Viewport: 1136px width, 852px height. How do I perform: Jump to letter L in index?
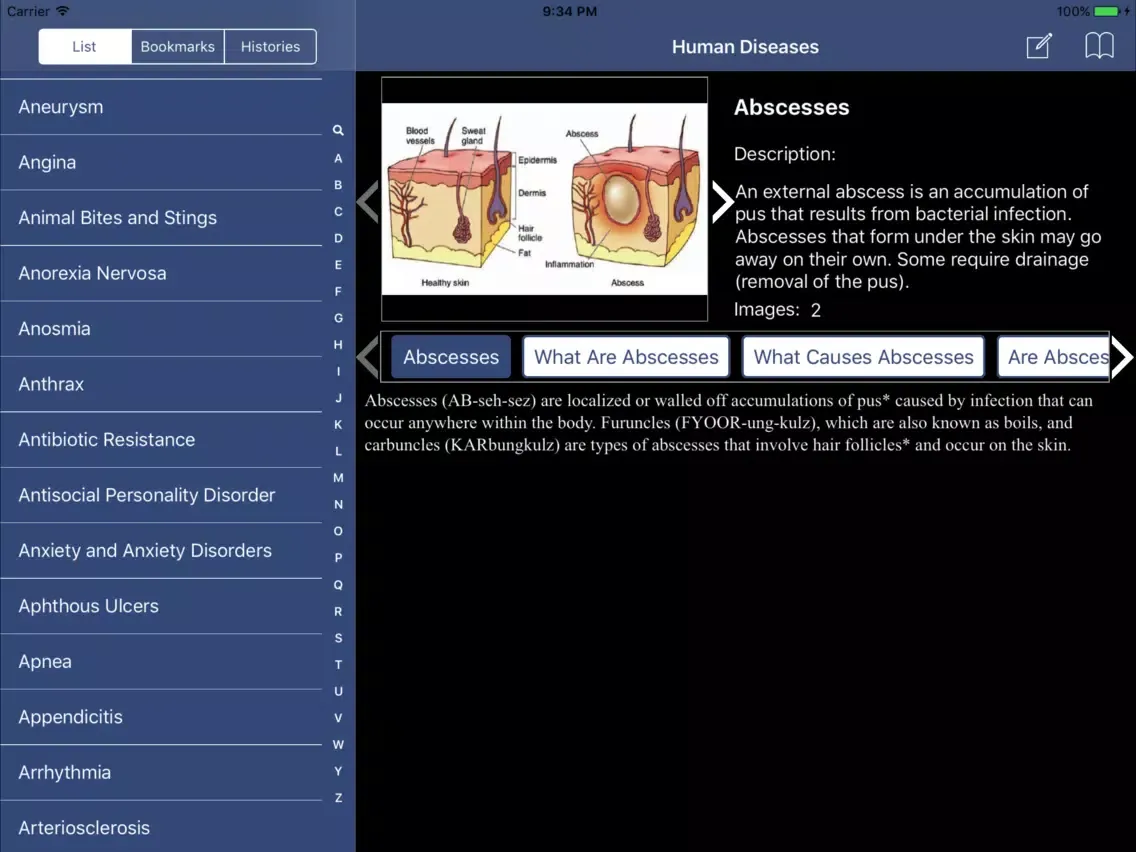338,451
